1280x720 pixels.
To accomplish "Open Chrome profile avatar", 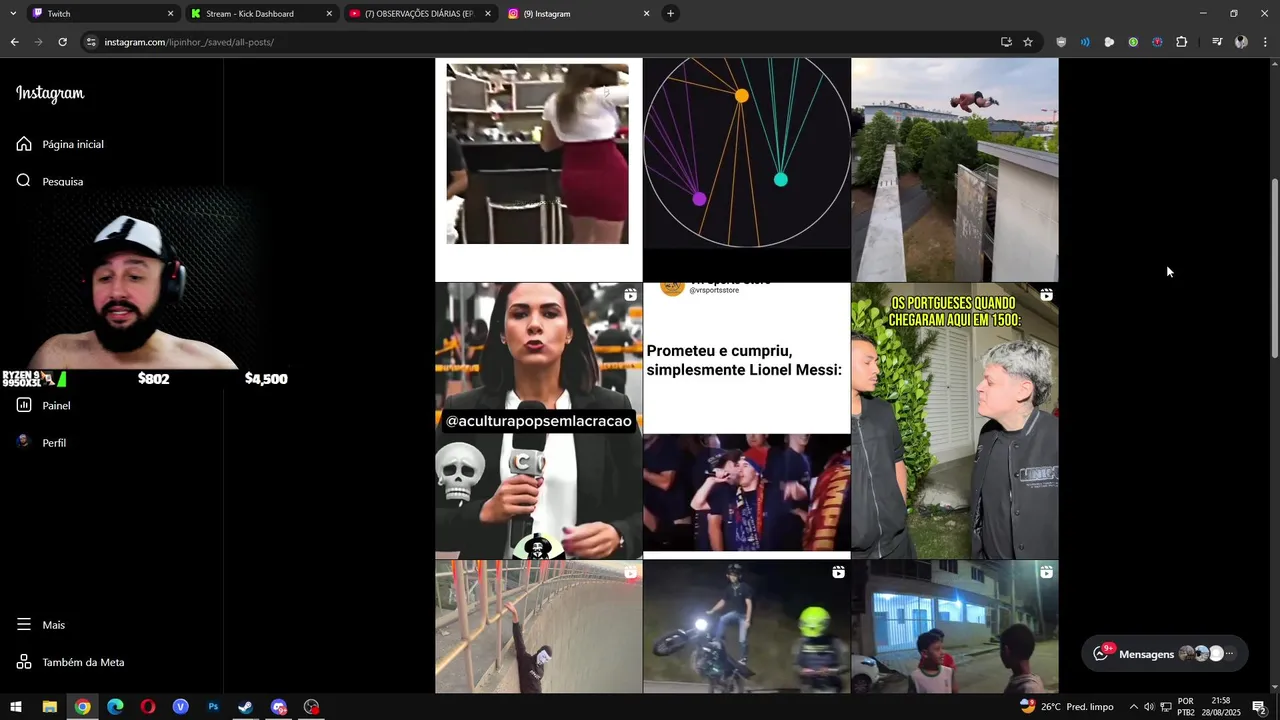I will pos(1241,42).
